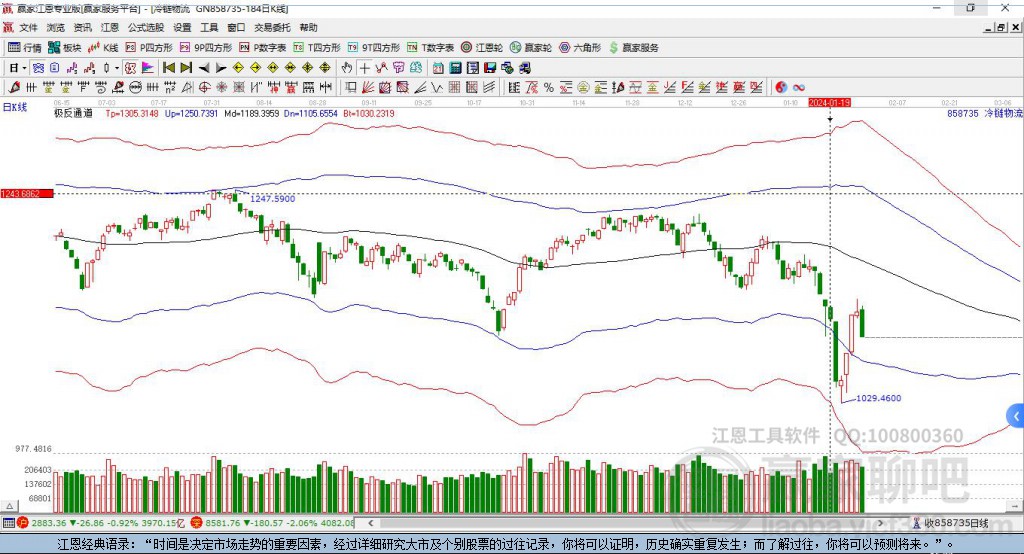
Task: Step chart left with the black left-arrow icon
Action: pyautogui.click(x=204, y=68)
